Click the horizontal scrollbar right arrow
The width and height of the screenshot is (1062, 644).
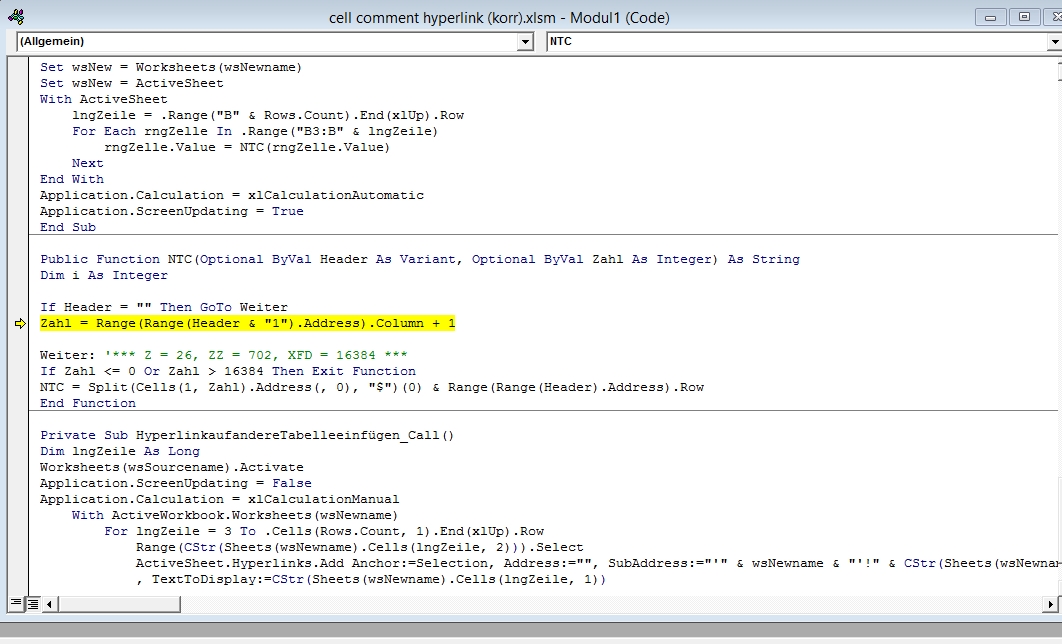click(1050, 604)
